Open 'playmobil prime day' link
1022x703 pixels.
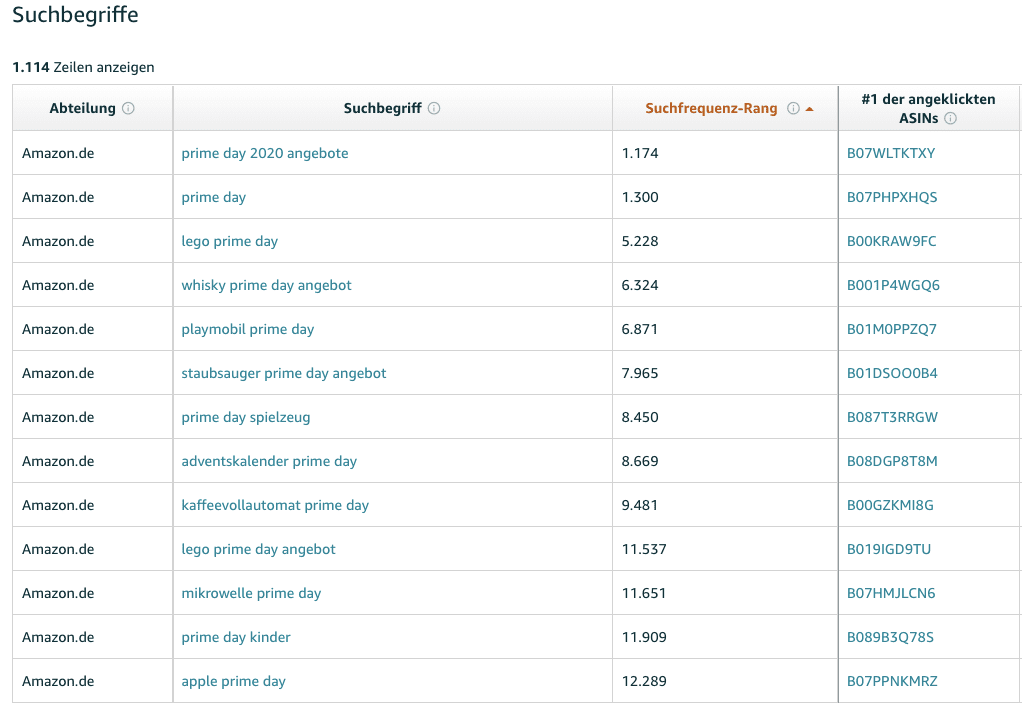[248, 329]
